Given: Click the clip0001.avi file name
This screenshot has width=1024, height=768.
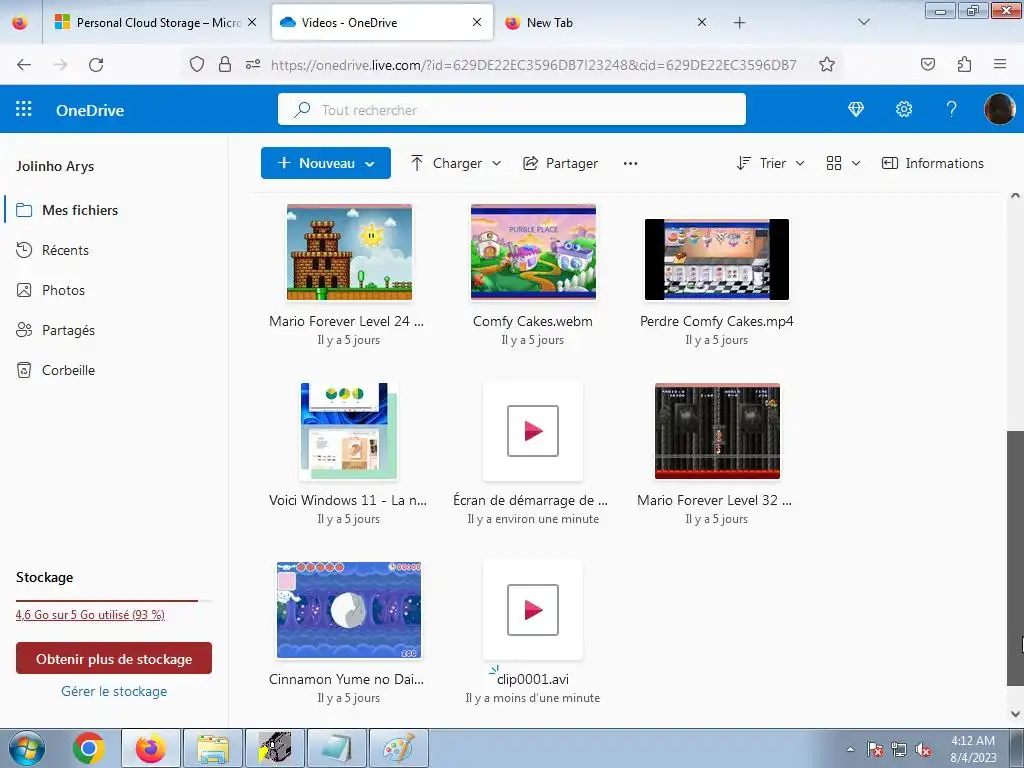Looking at the screenshot, I should tap(532, 679).
